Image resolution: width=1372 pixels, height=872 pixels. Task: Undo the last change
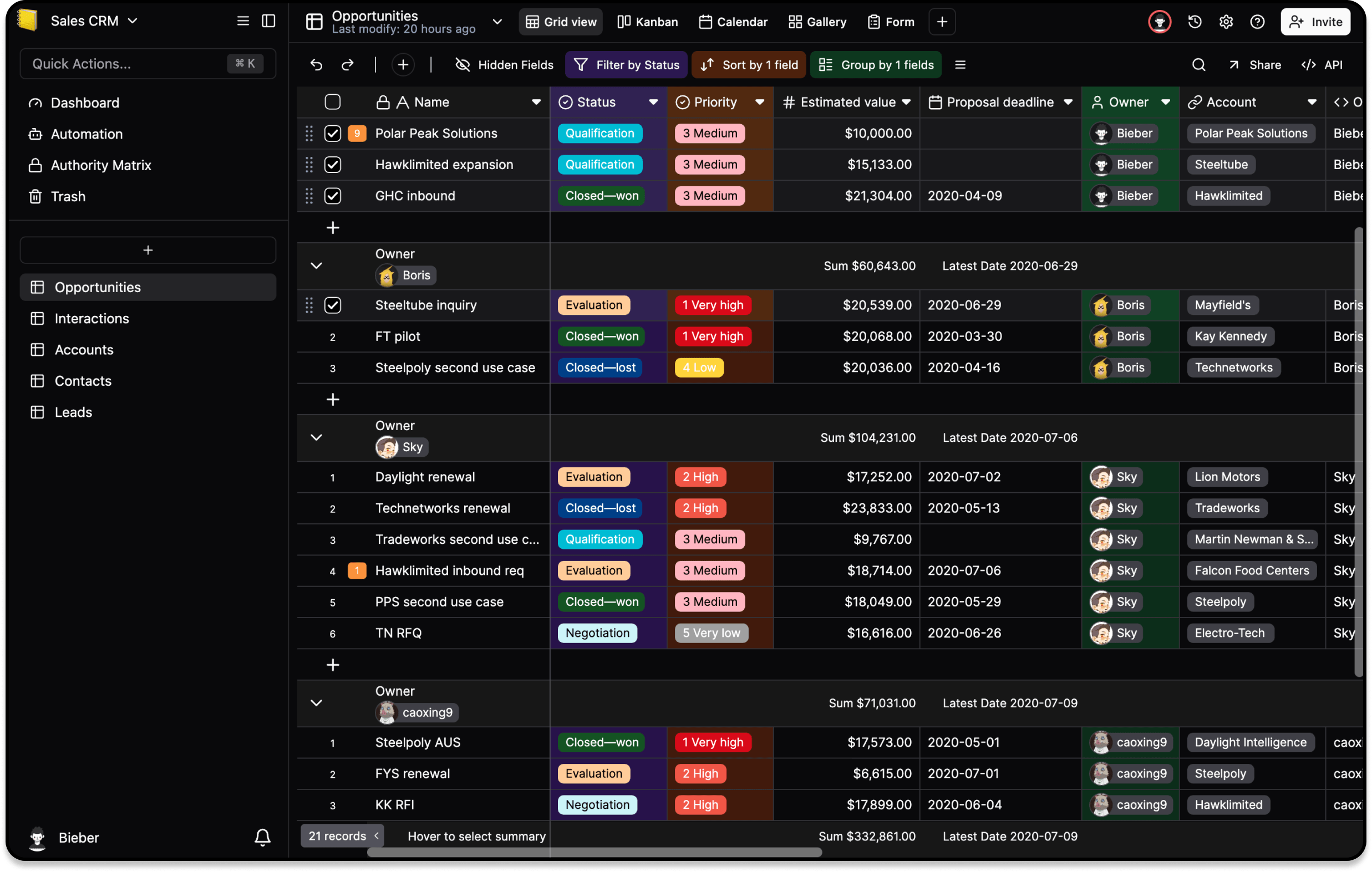click(317, 64)
